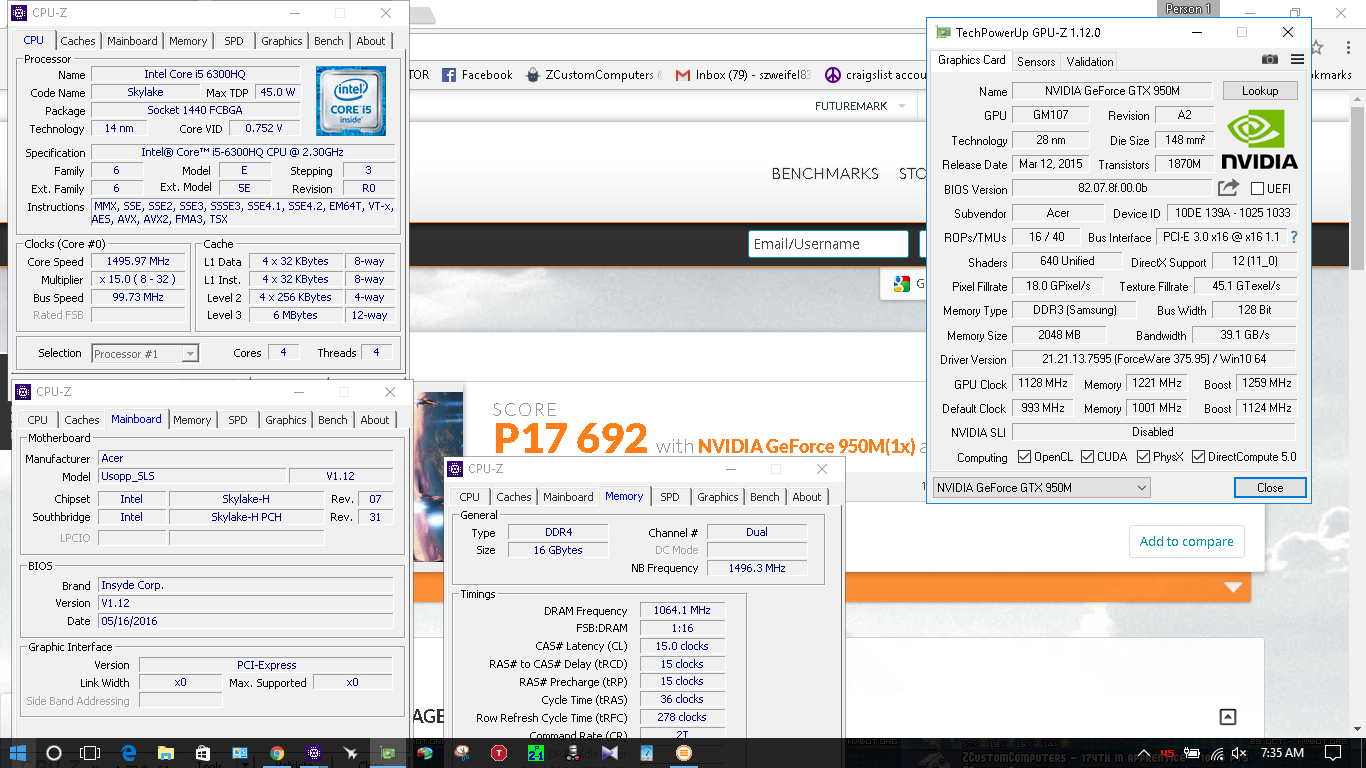Switch to GPU-Z taskbar icon
This screenshot has height=768, width=1366.
pyautogui.click(x=388, y=753)
